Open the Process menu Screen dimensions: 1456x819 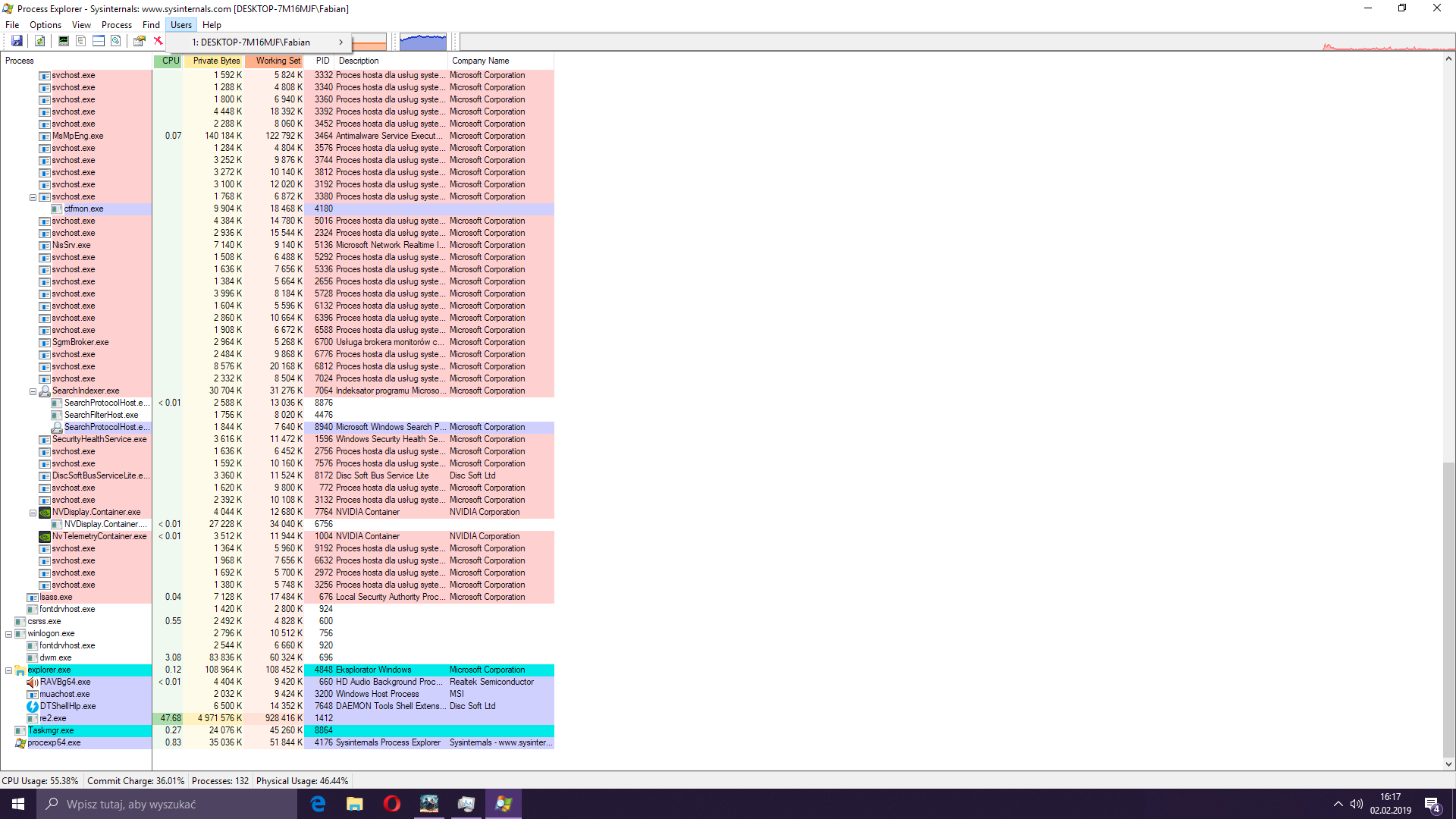point(117,25)
